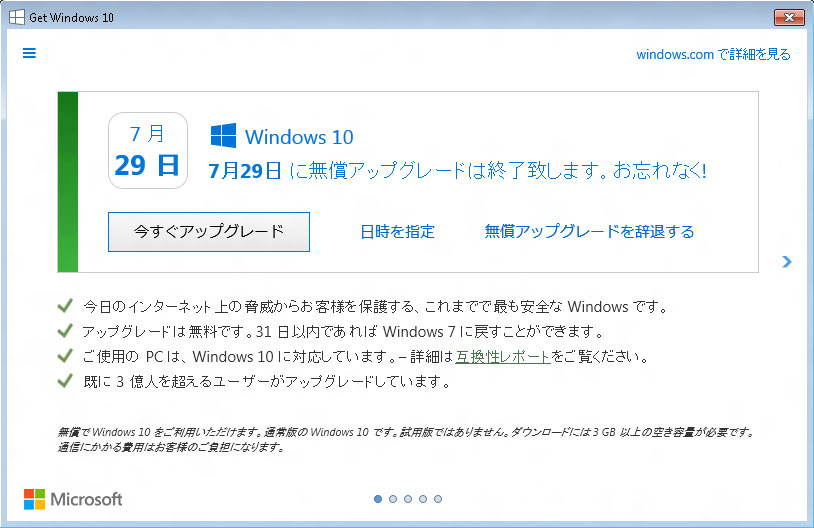Select the fifth pagination dot
The width and height of the screenshot is (814, 528).
click(x=438, y=498)
